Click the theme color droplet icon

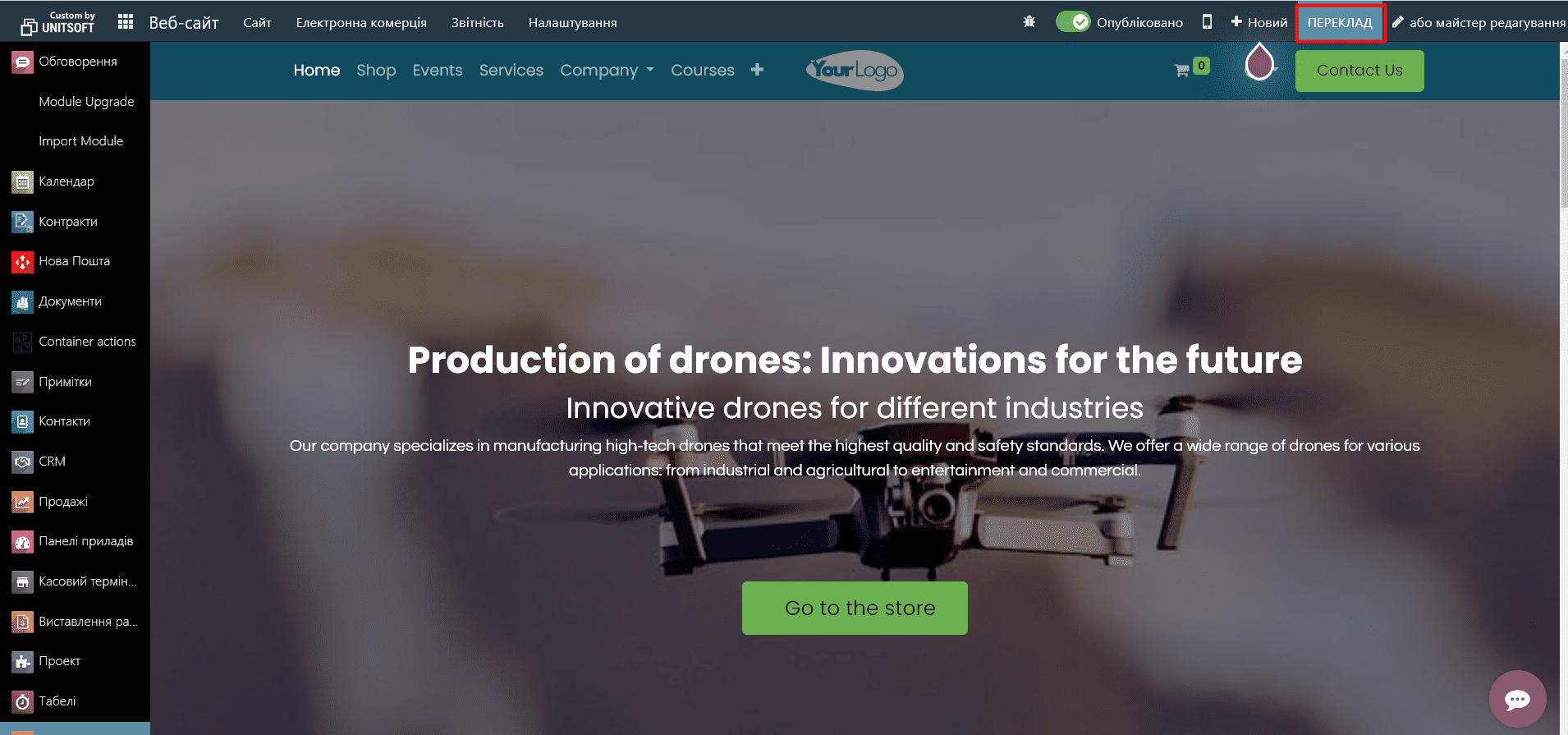click(1259, 62)
